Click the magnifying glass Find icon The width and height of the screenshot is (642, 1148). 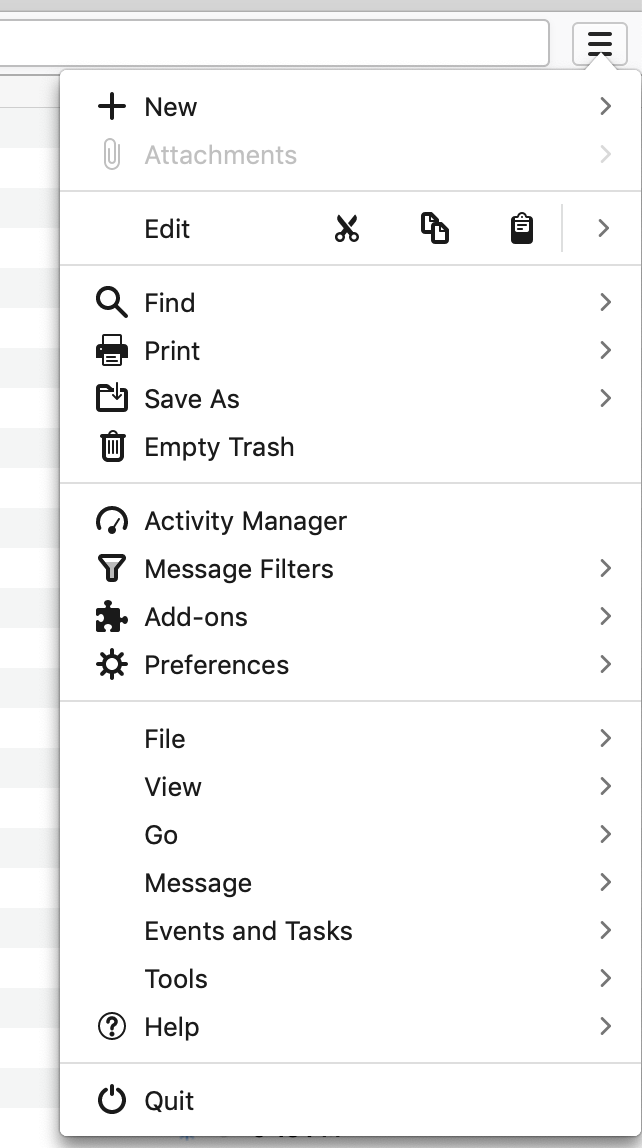click(111, 303)
